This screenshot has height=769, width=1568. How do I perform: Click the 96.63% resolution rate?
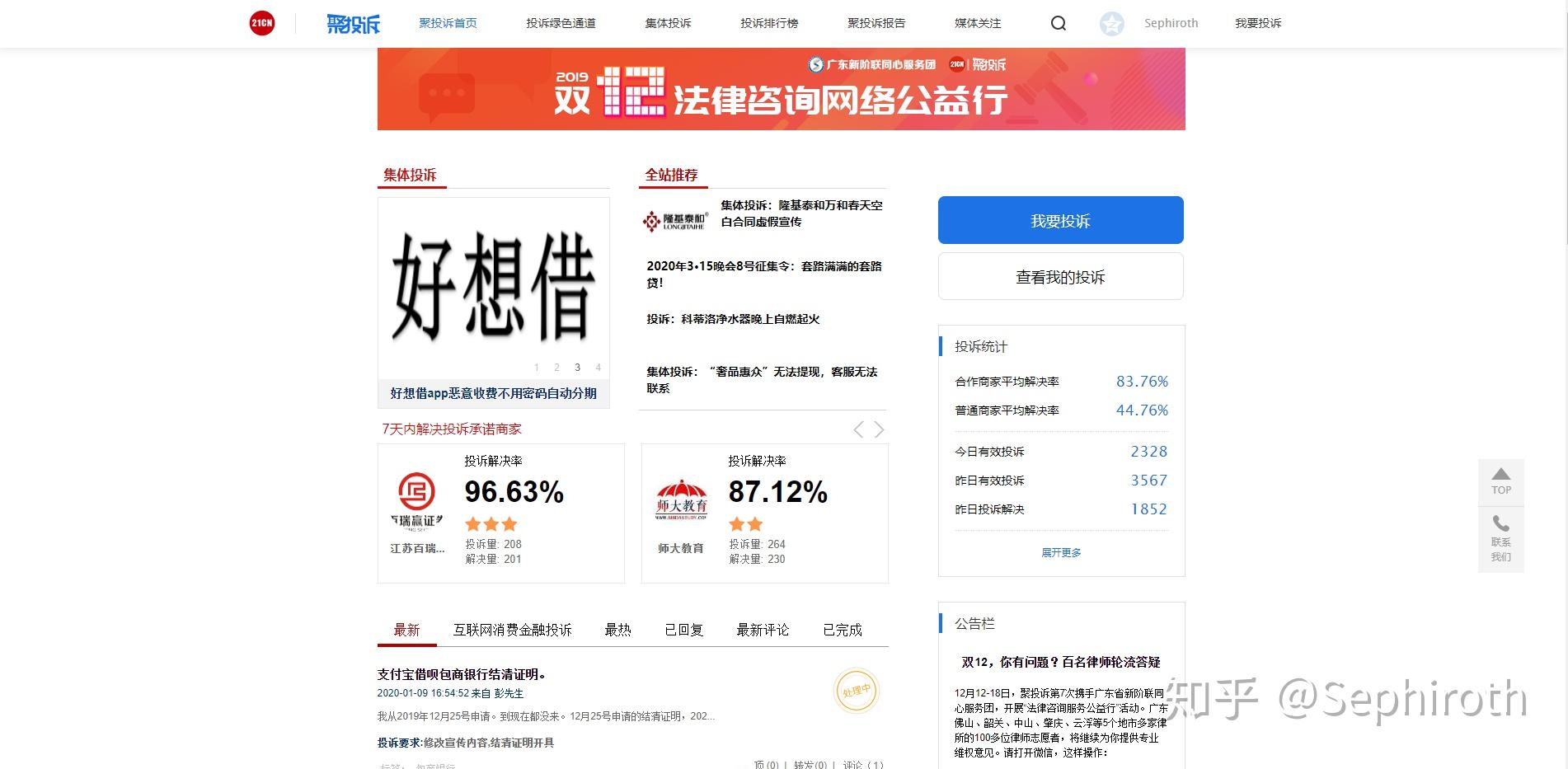(x=514, y=492)
